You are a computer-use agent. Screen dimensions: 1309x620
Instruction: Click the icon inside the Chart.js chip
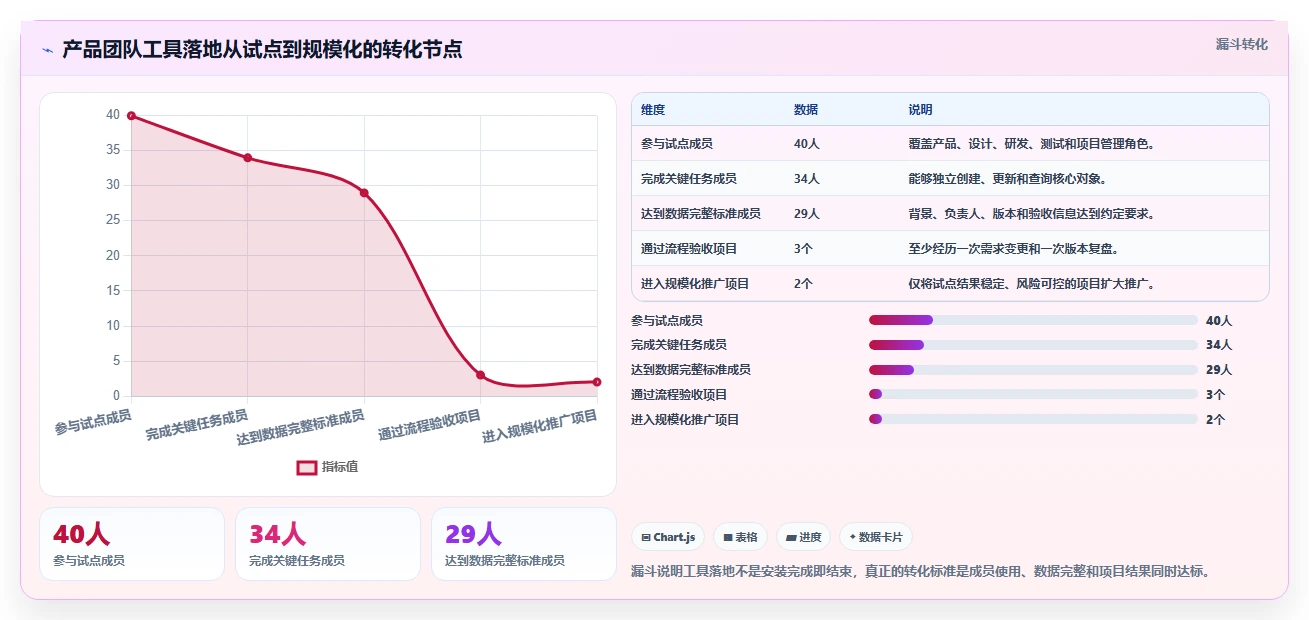tap(646, 538)
